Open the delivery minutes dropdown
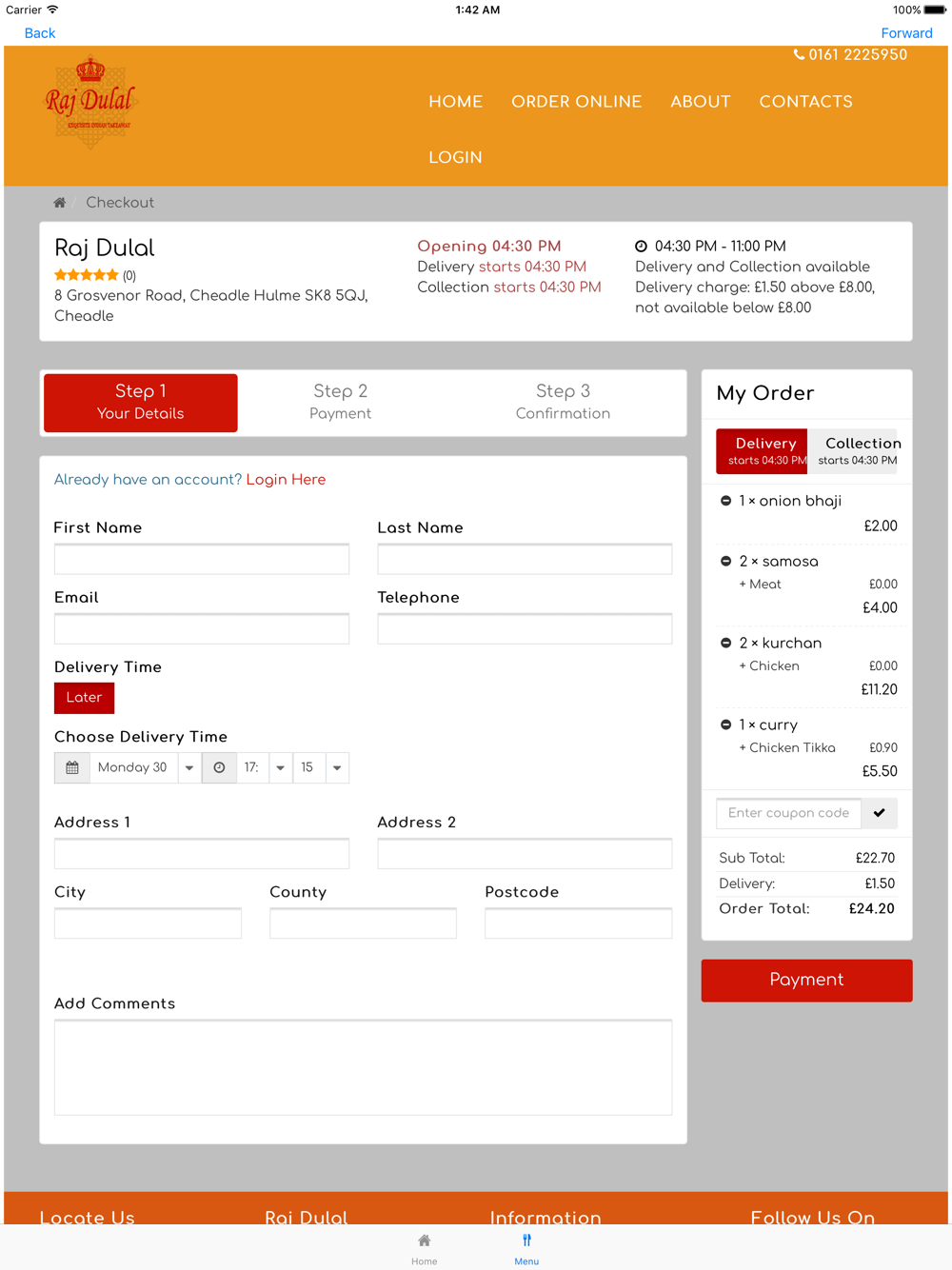The height and width of the screenshot is (1270, 952). click(x=322, y=767)
